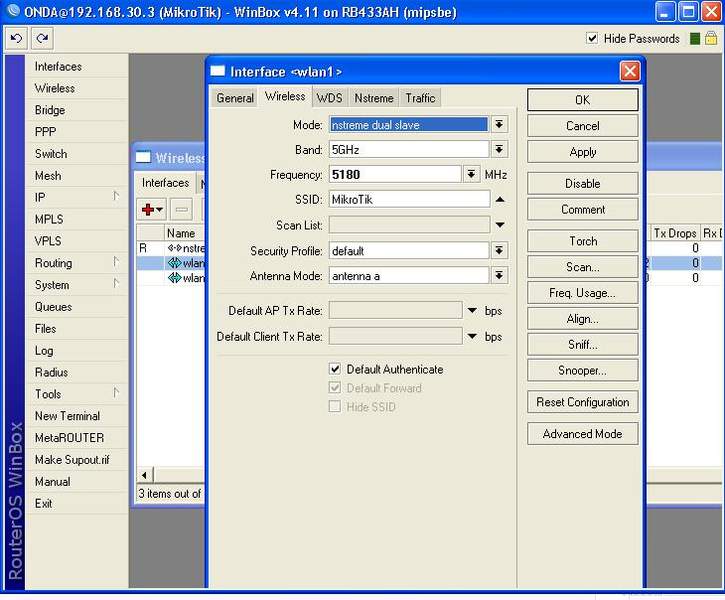This screenshot has width=725, height=600.
Task: Click the wlan icon in the last table row
Action: pyautogui.click(x=174, y=278)
